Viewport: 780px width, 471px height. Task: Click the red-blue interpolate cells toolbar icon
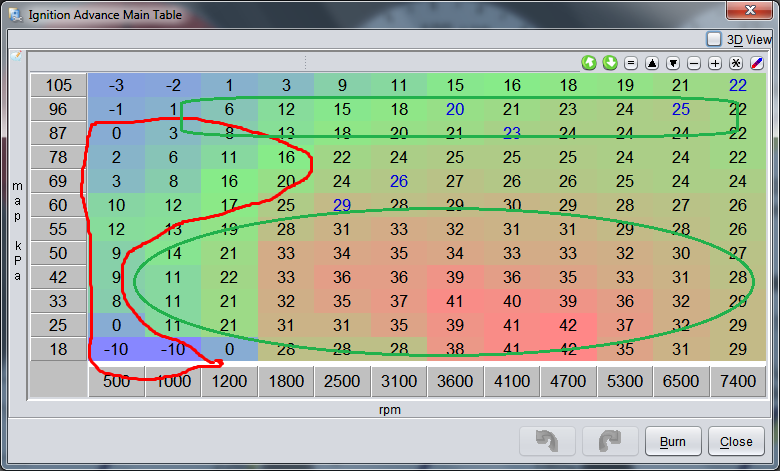757,63
